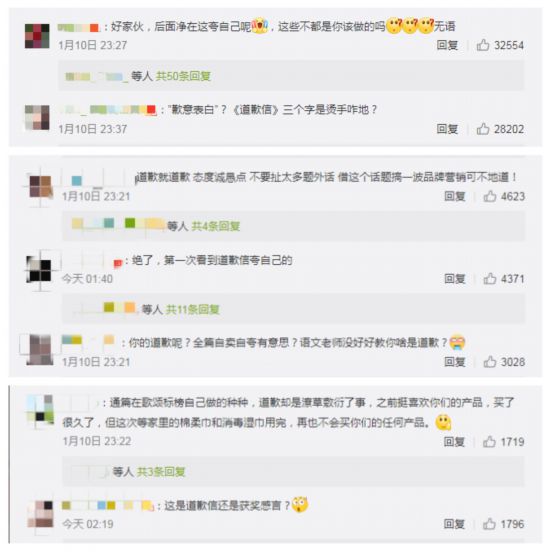Screen dimensions: 550x552
Task: Tap thumbs-up icon next to 4371
Action: tap(490, 279)
